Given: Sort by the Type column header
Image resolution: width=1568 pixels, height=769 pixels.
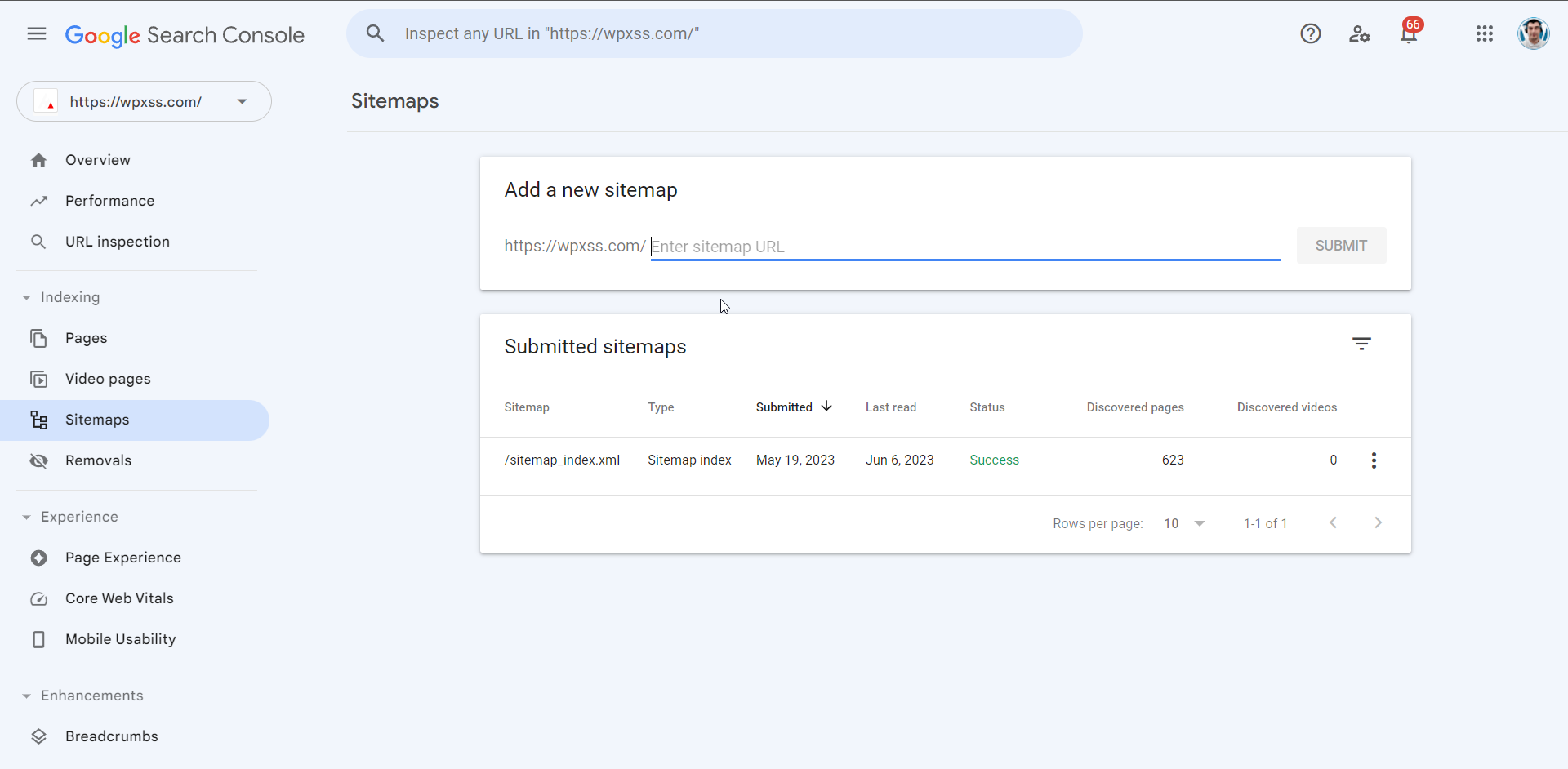Looking at the screenshot, I should (661, 407).
